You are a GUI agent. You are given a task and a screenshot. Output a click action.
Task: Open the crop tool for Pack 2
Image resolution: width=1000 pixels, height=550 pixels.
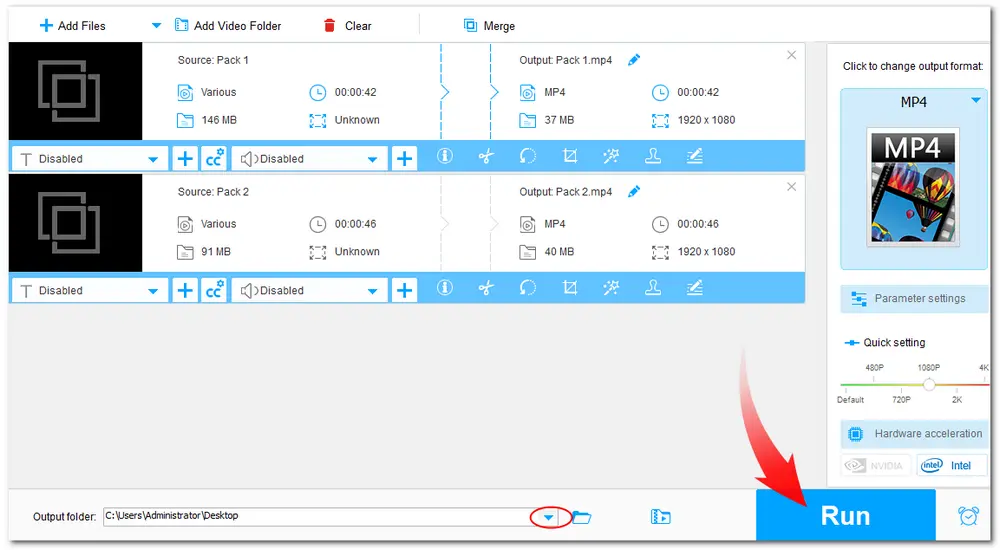pos(570,289)
